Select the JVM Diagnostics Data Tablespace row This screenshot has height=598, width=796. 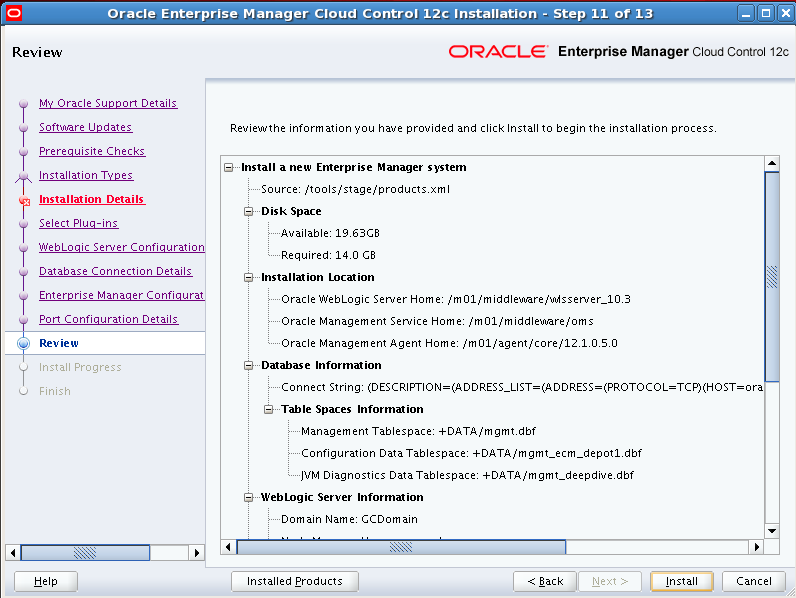[x=467, y=475]
